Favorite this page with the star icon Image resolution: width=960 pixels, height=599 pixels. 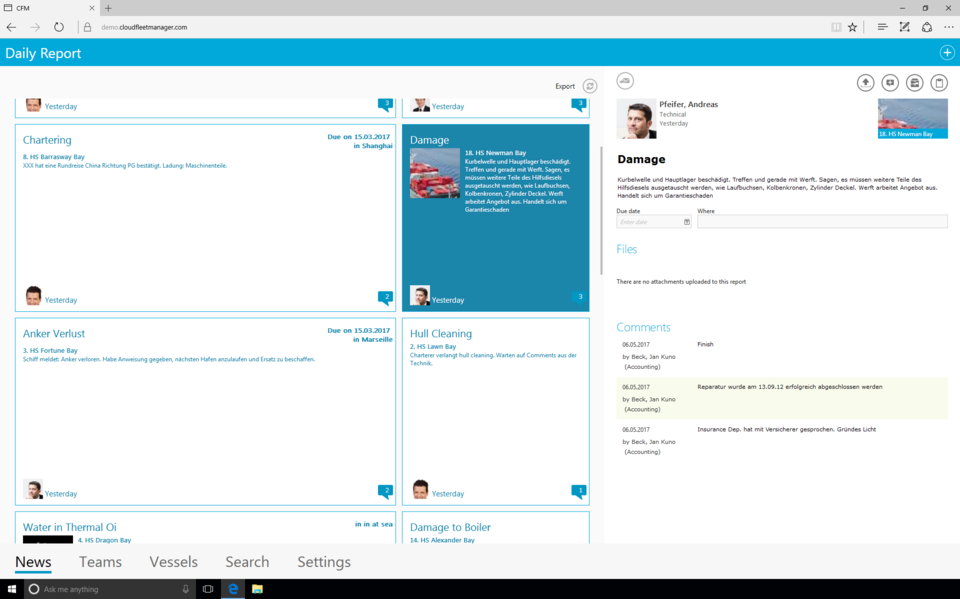point(852,27)
